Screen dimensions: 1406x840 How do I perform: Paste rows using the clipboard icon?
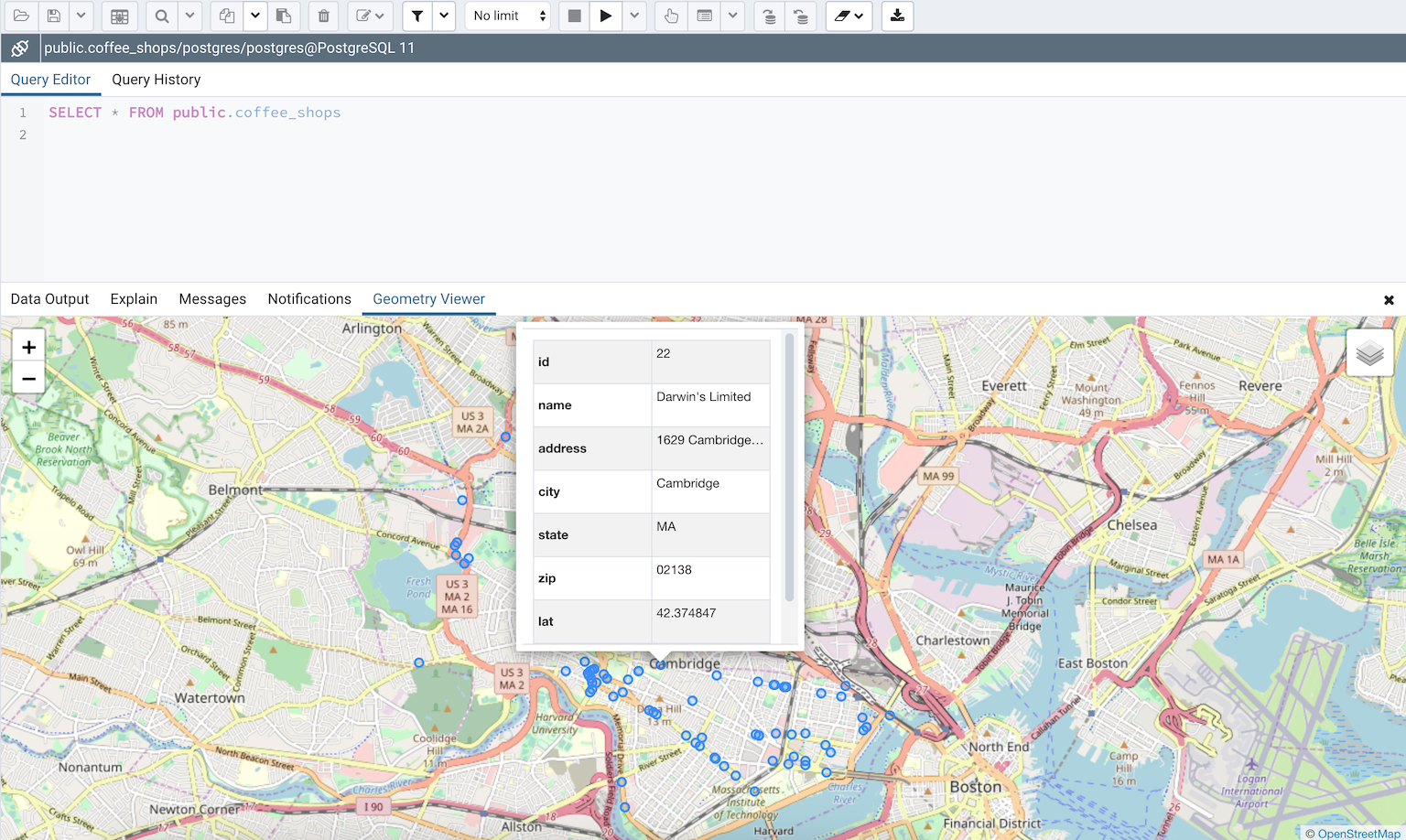pyautogui.click(x=284, y=16)
